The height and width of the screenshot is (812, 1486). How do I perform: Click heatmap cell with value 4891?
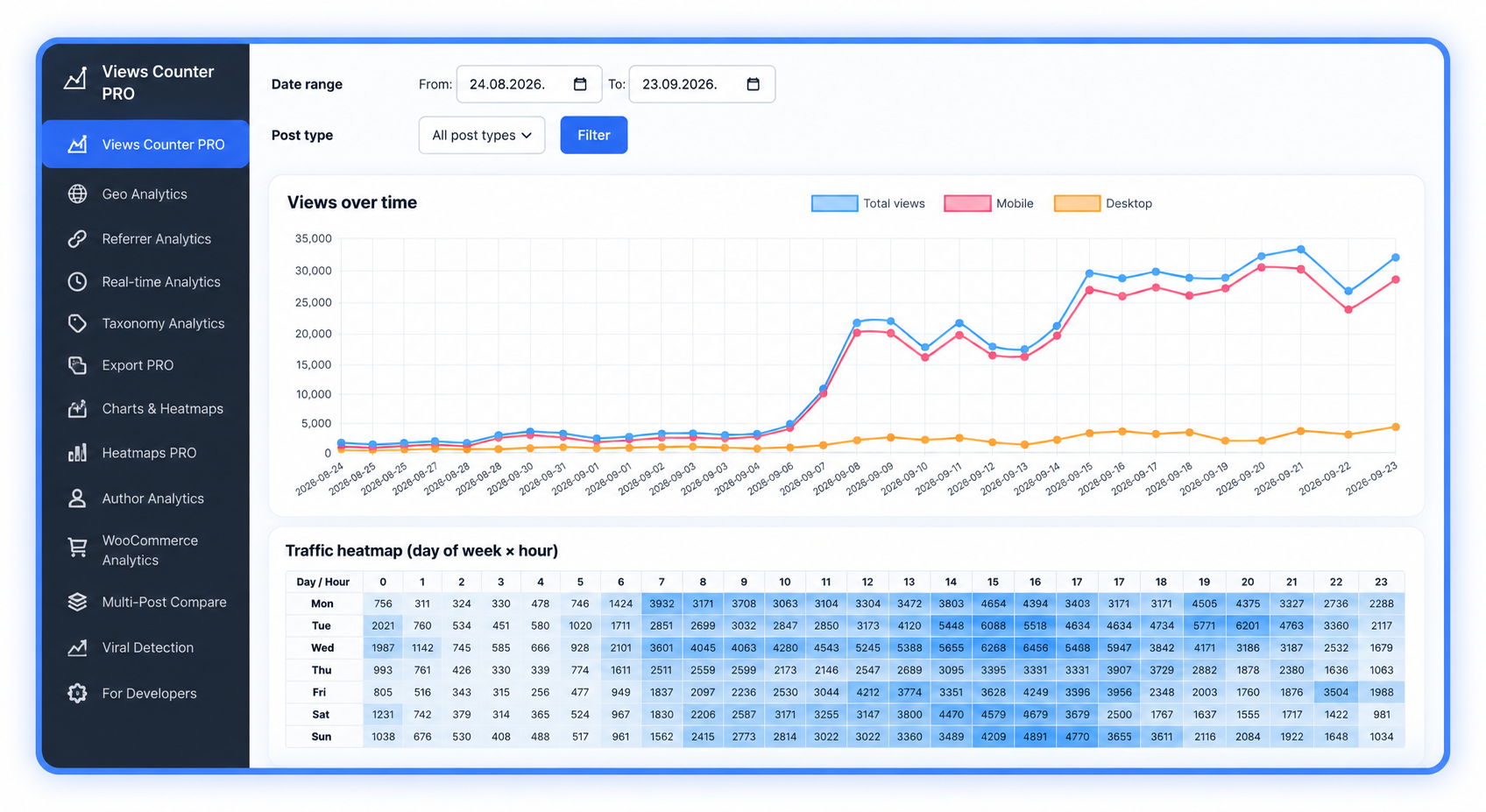coord(1035,737)
